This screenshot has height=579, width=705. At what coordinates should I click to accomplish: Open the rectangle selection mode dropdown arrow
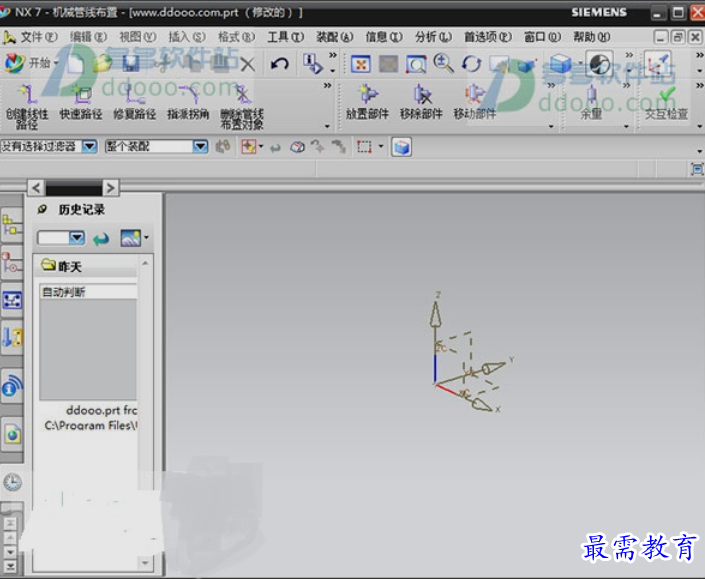tap(381, 147)
